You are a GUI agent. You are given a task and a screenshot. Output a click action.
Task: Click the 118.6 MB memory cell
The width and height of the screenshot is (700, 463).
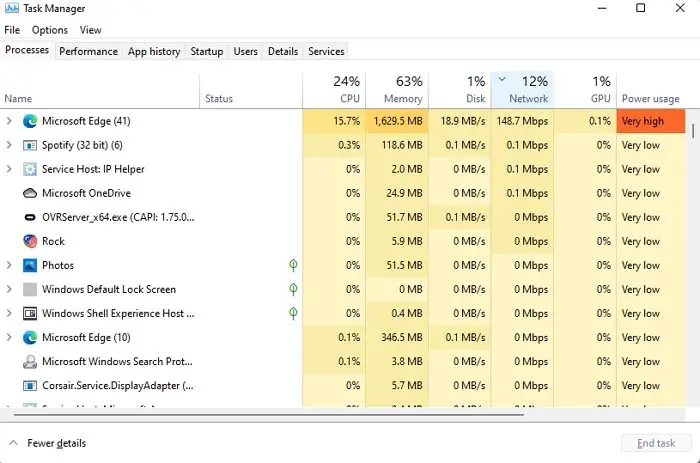(397, 145)
